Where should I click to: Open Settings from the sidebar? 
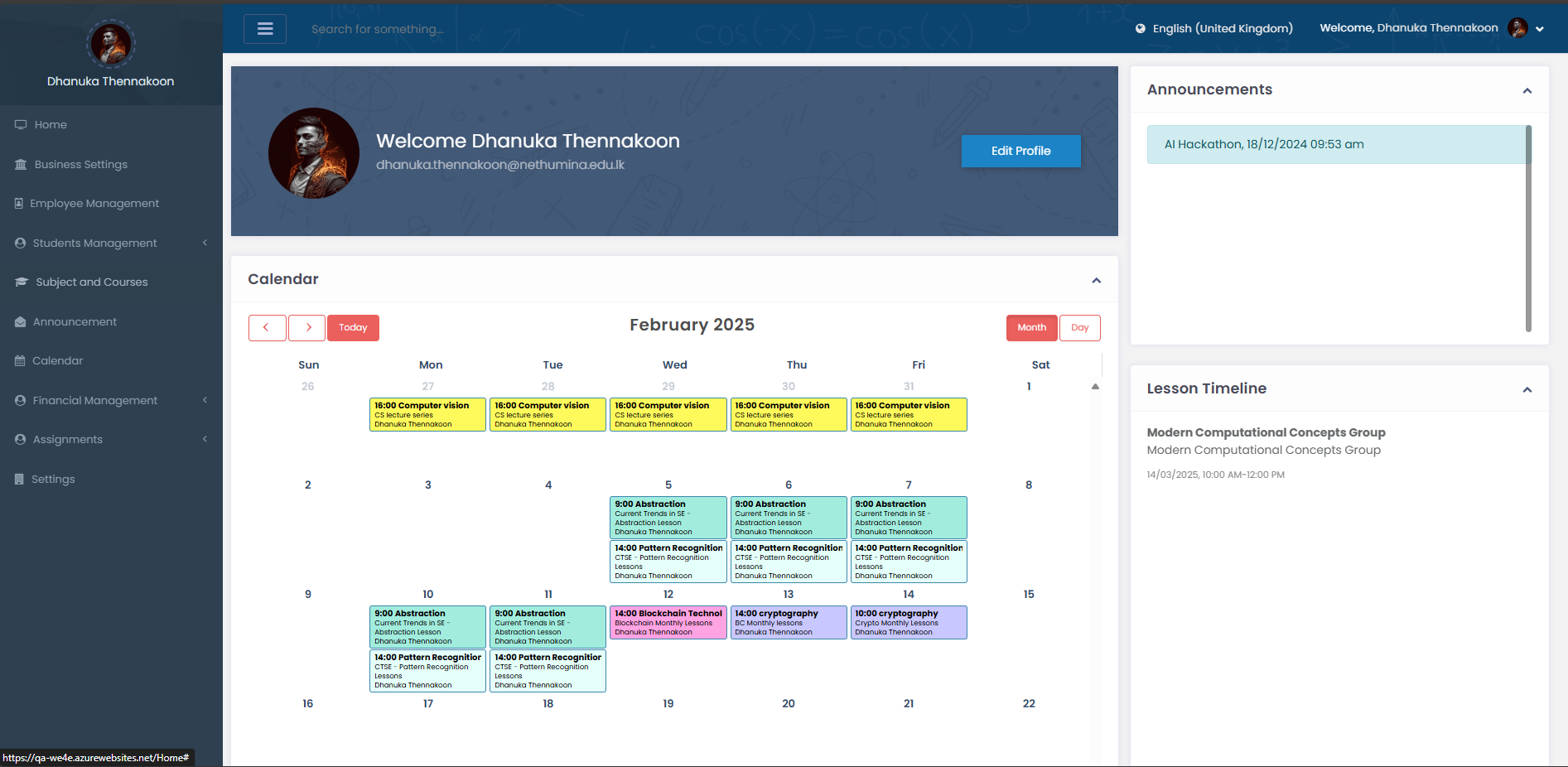53,480
